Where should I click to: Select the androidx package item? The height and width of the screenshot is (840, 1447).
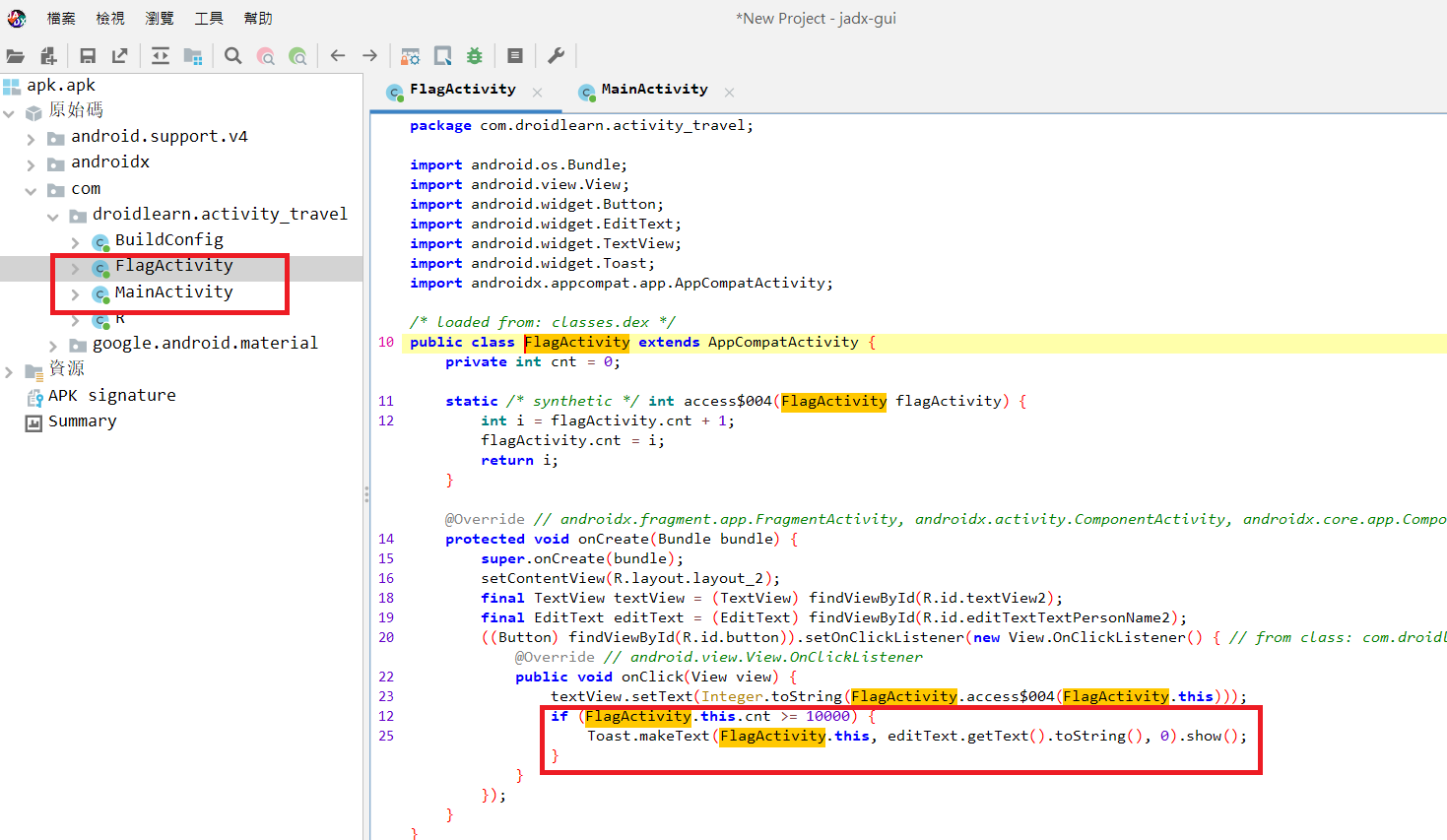click(110, 162)
